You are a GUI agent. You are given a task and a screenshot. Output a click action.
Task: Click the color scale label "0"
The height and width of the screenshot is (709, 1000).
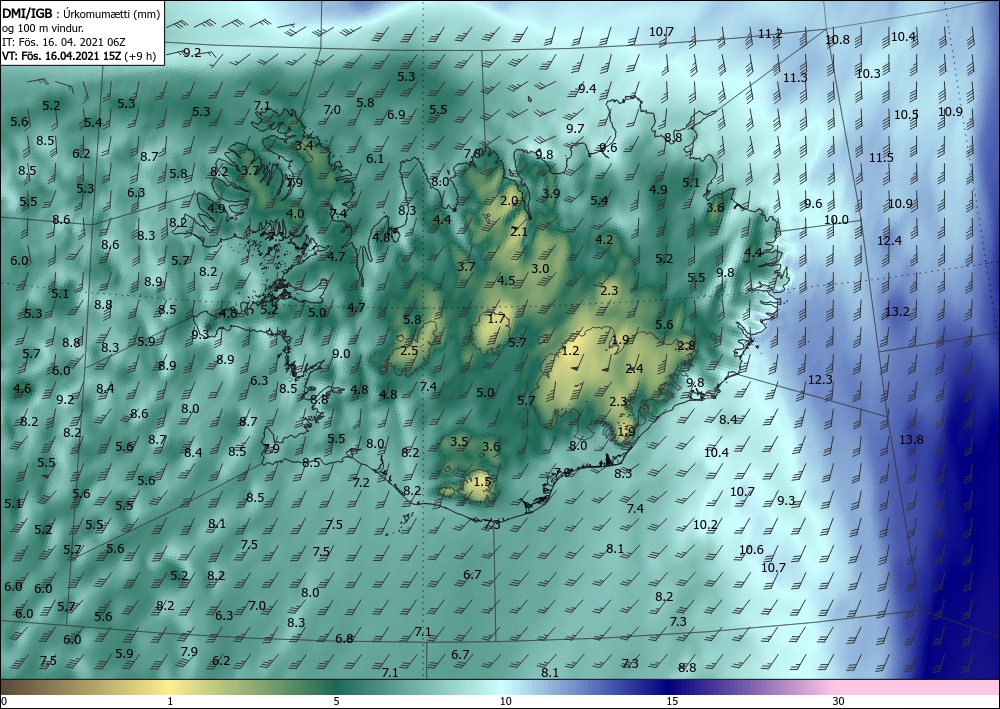click(x=3, y=702)
